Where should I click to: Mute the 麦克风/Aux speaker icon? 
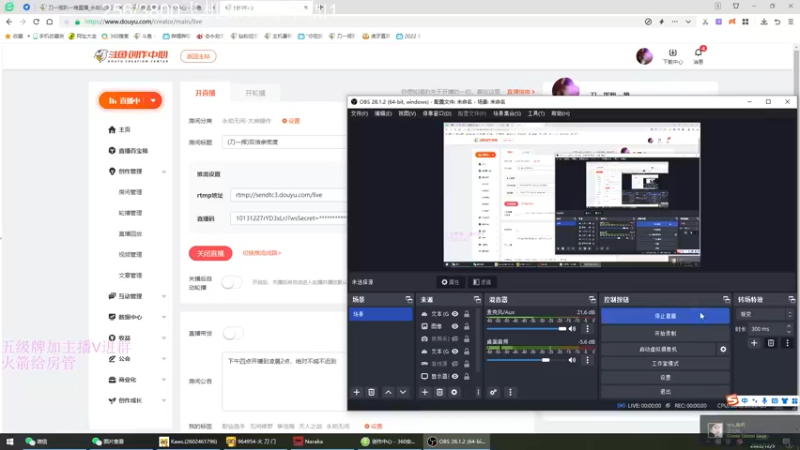tap(572, 329)
